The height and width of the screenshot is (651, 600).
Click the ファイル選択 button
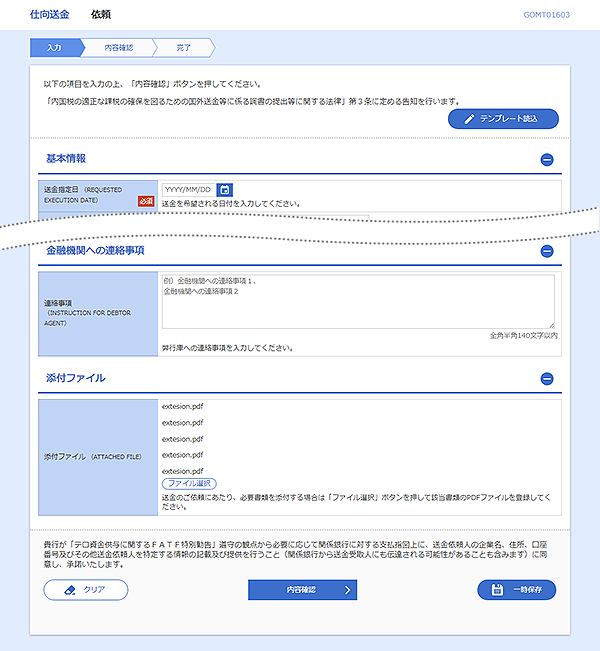tap(189, 483)
